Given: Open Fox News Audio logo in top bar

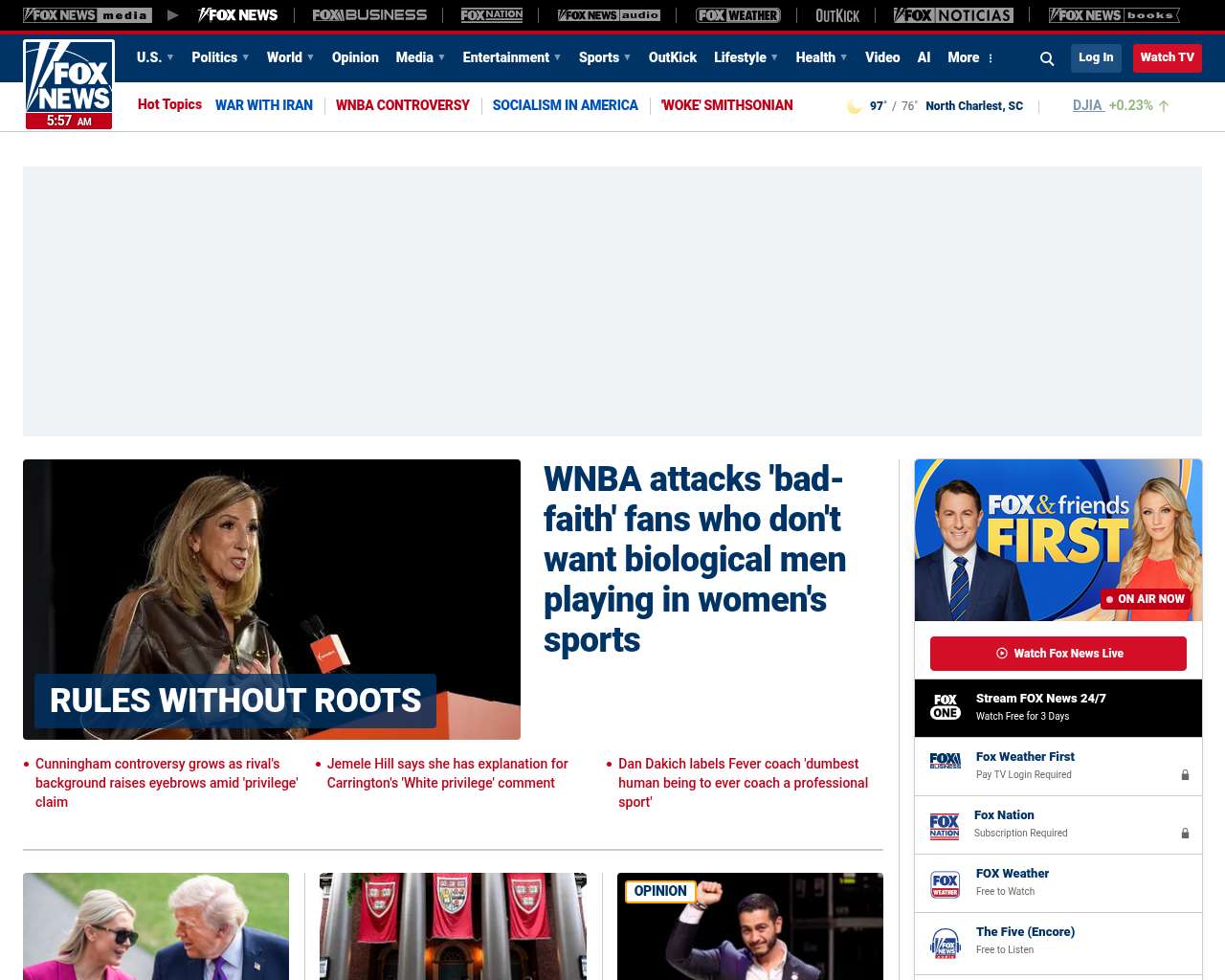Looking at the screenshot, I should (609, 15).
